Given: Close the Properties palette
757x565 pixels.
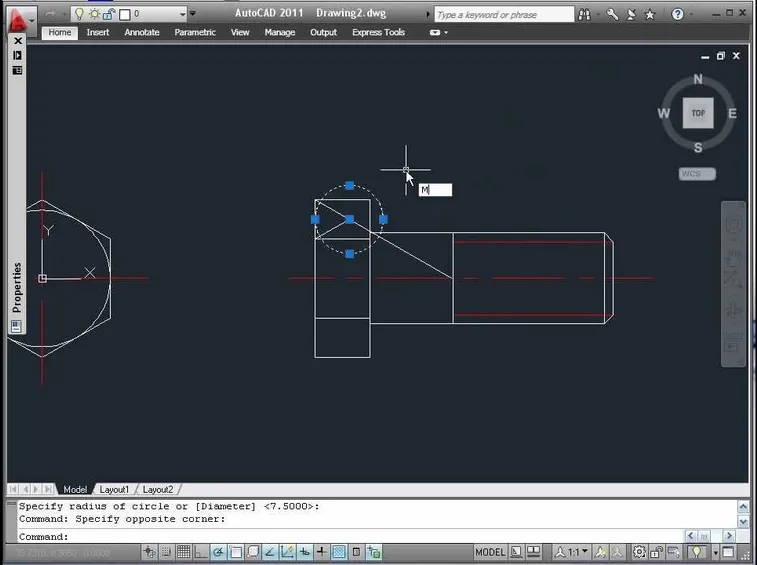Looking at the screenshot, I should coord(18,41).
